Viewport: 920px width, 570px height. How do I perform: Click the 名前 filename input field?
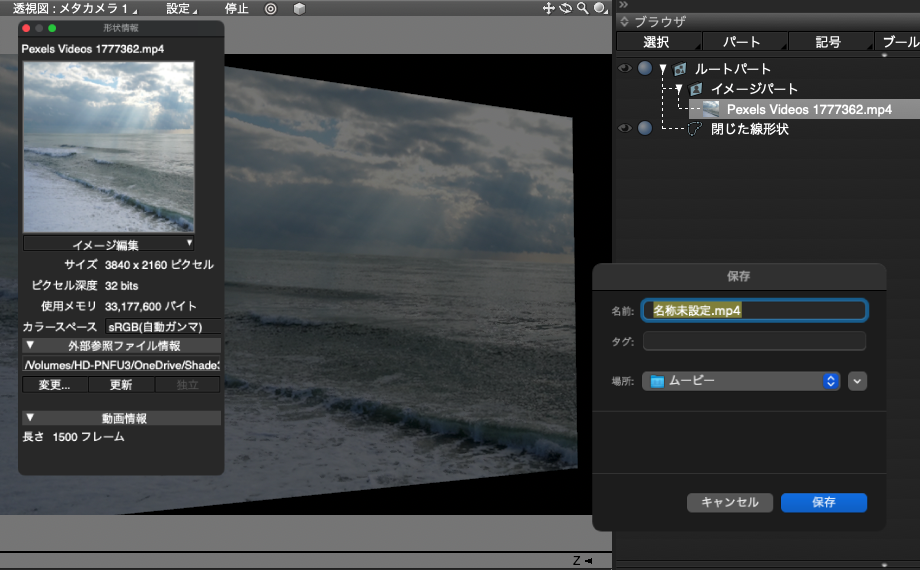click(754, 310)
